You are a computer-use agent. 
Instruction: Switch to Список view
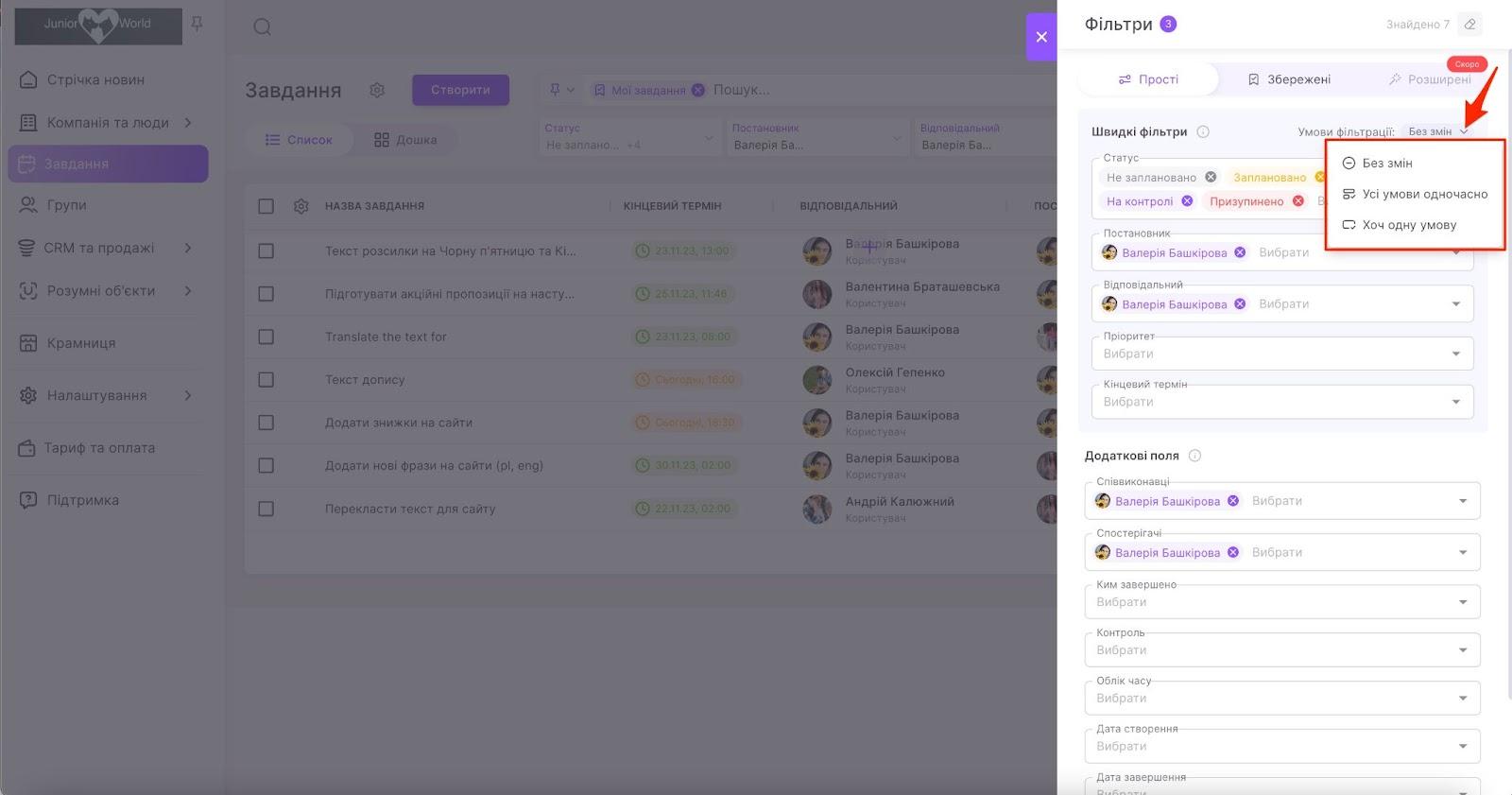pyautogui.click(x=299, y=140)
